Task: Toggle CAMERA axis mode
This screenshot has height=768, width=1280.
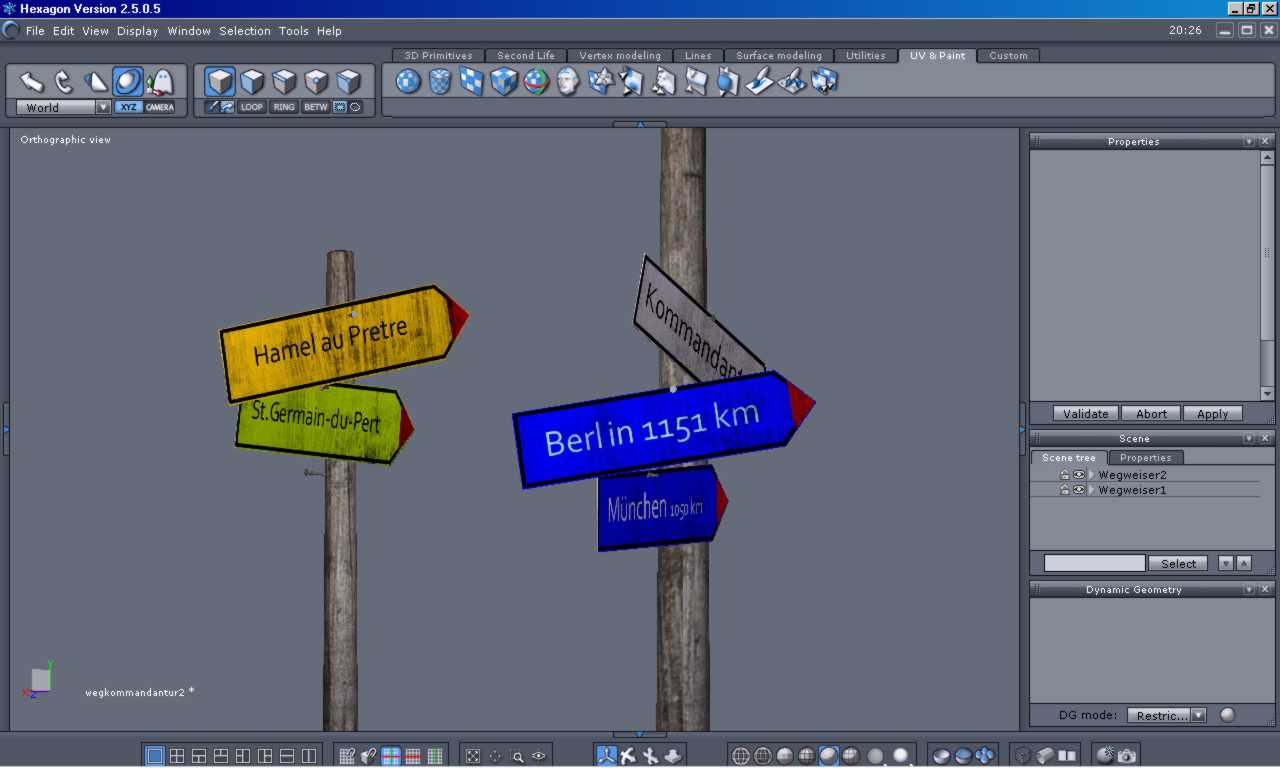Action: tap(160, 107)
